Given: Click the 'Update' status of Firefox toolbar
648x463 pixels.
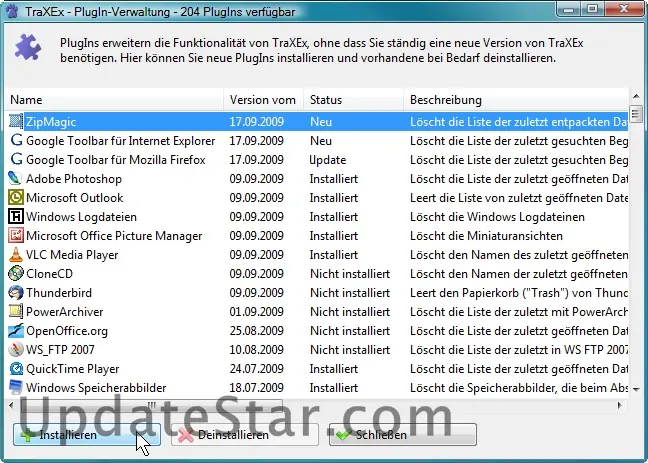Looking at the screenshot, I should 328,160.
